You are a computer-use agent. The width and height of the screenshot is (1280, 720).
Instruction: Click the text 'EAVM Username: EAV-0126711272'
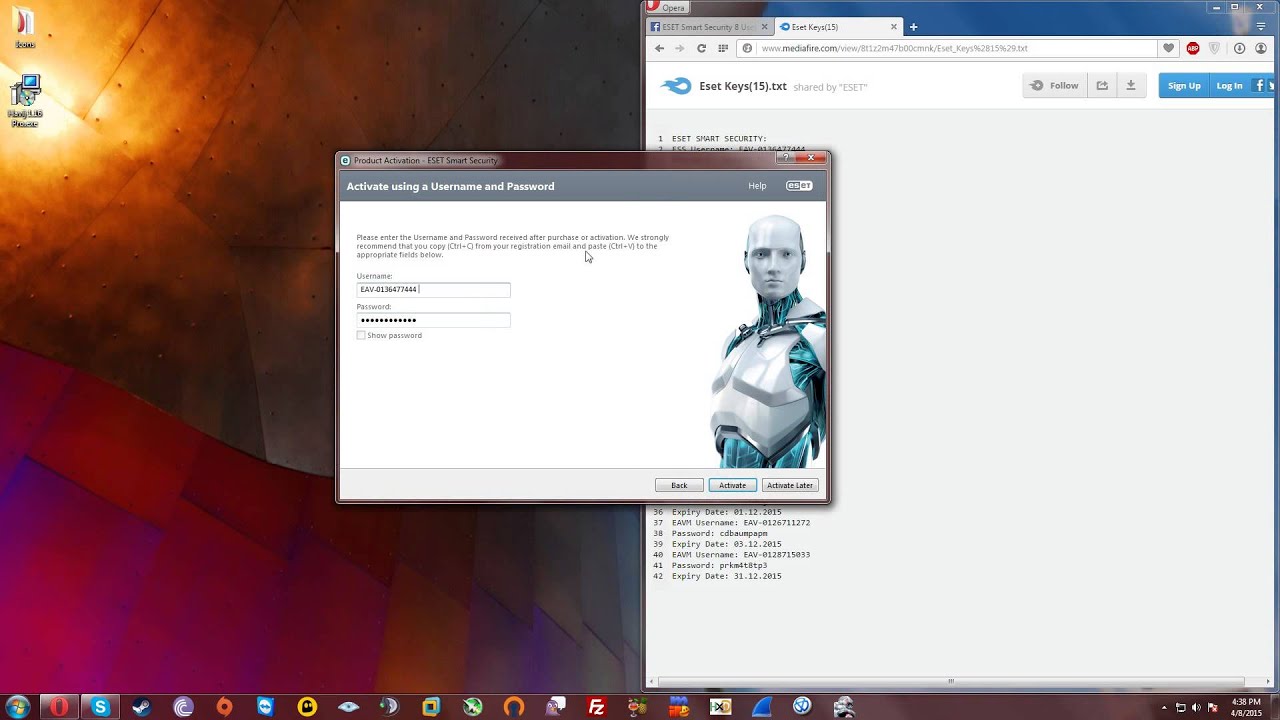741,522
